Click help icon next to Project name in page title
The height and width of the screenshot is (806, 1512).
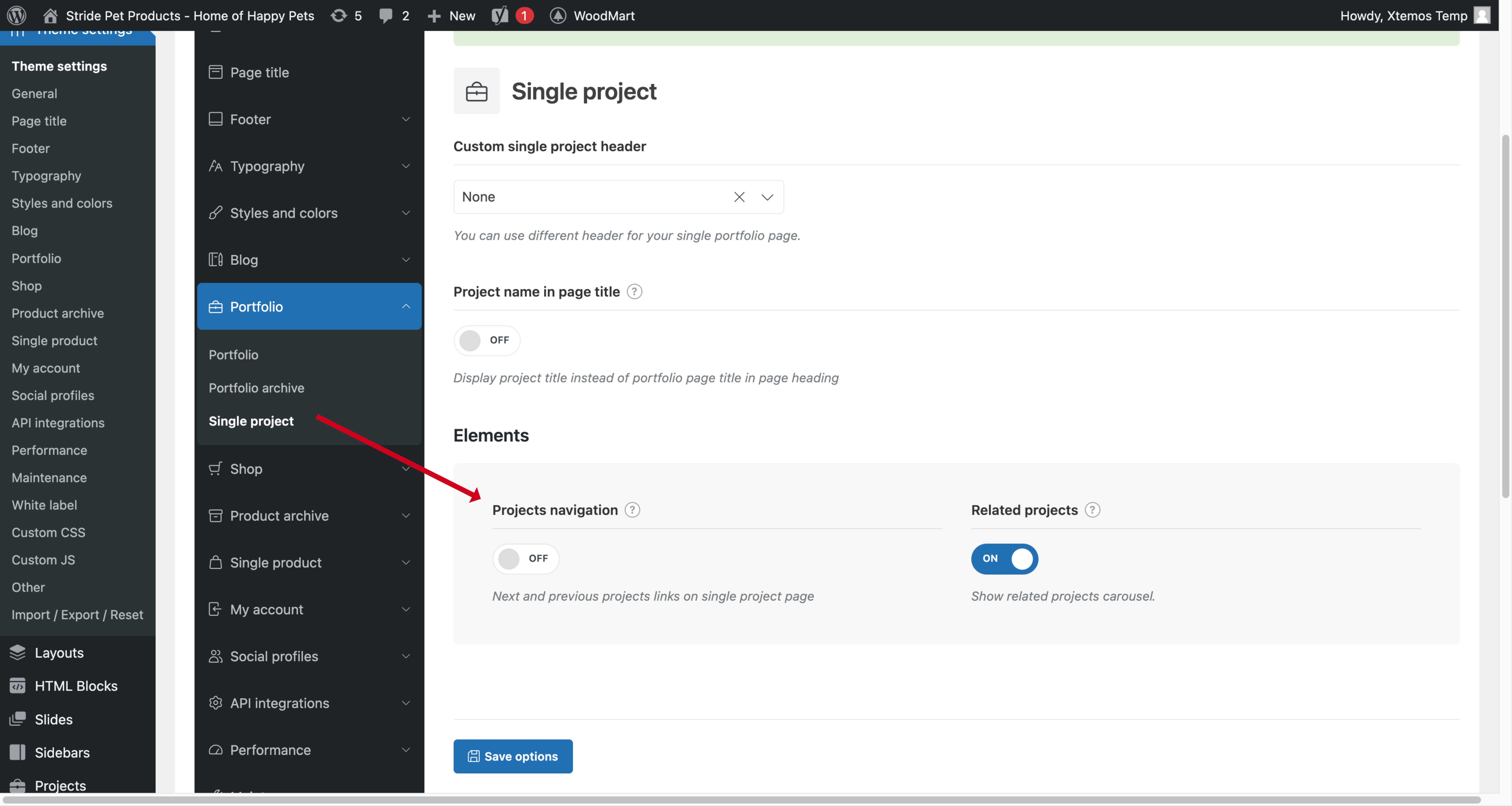click(x=634, y=292)
